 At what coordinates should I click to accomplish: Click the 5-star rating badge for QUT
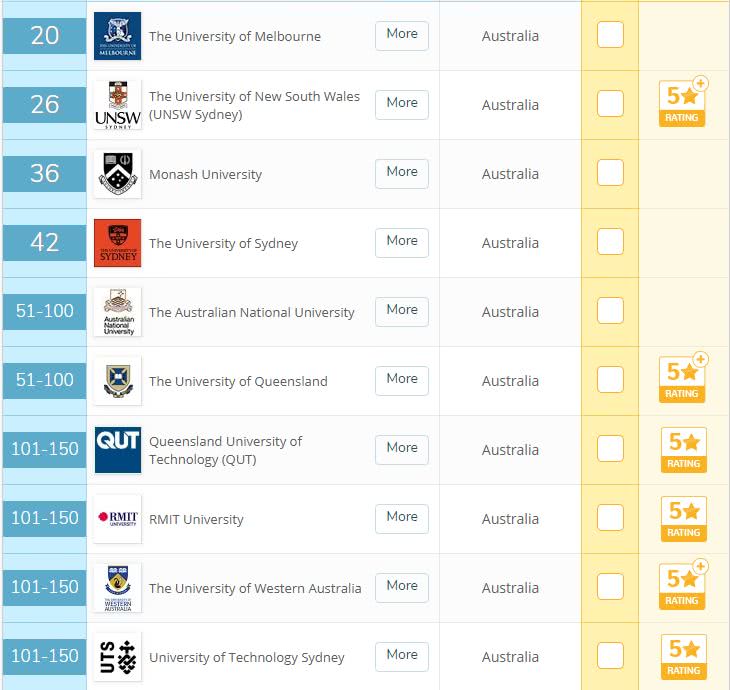click(683, 450)
